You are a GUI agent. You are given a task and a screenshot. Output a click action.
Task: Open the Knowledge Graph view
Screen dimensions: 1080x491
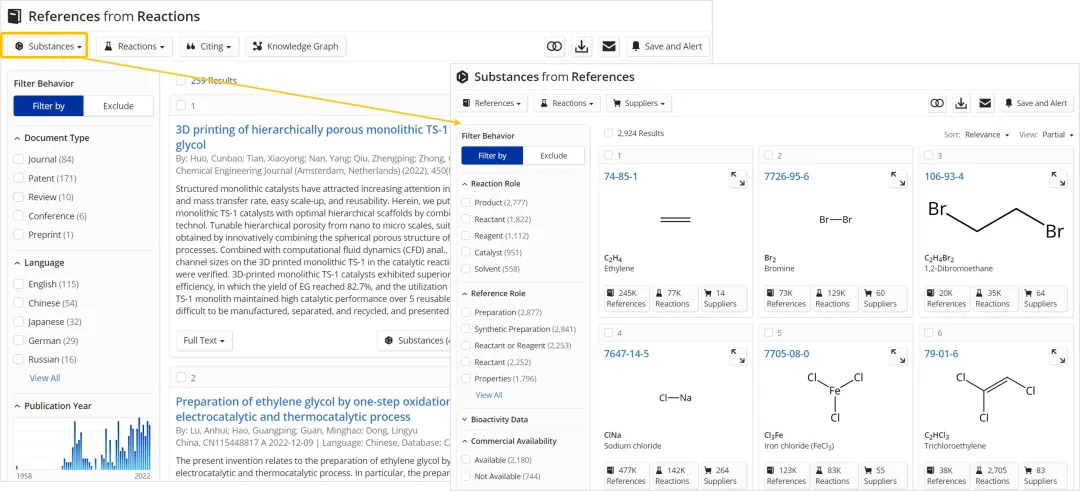tap(295, 46)
